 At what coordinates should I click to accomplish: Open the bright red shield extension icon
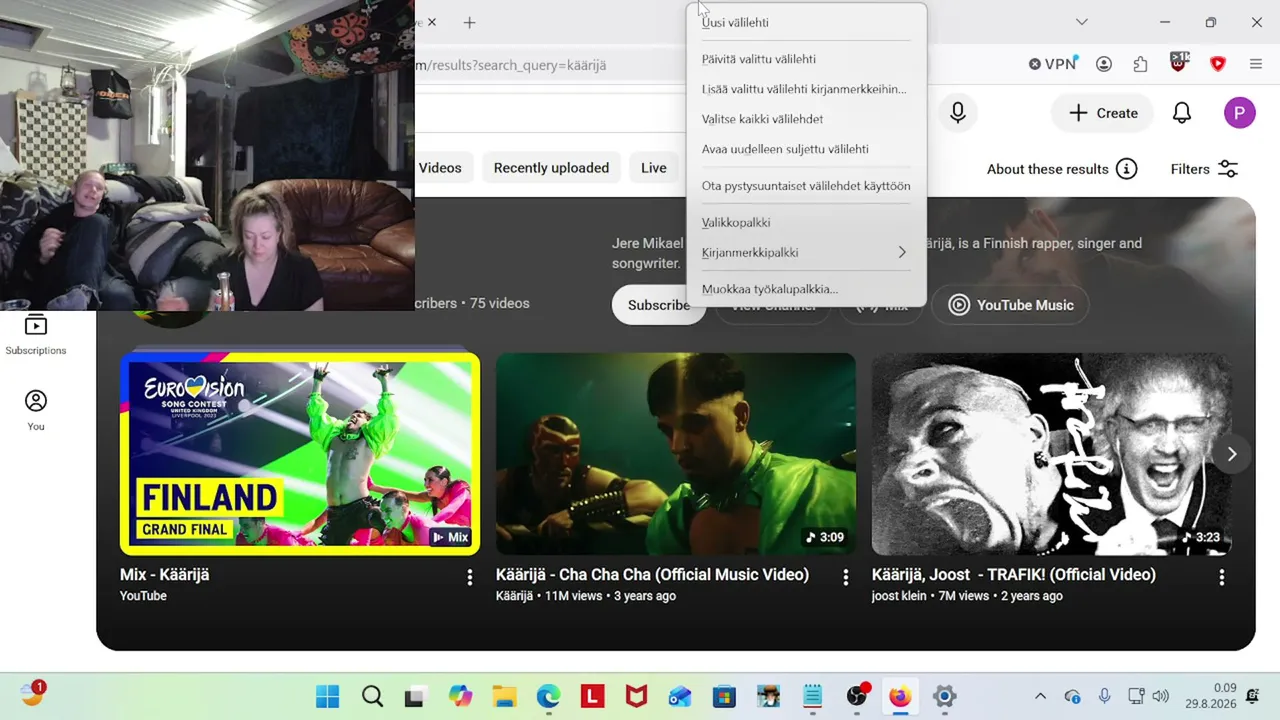click(1218, 64)
